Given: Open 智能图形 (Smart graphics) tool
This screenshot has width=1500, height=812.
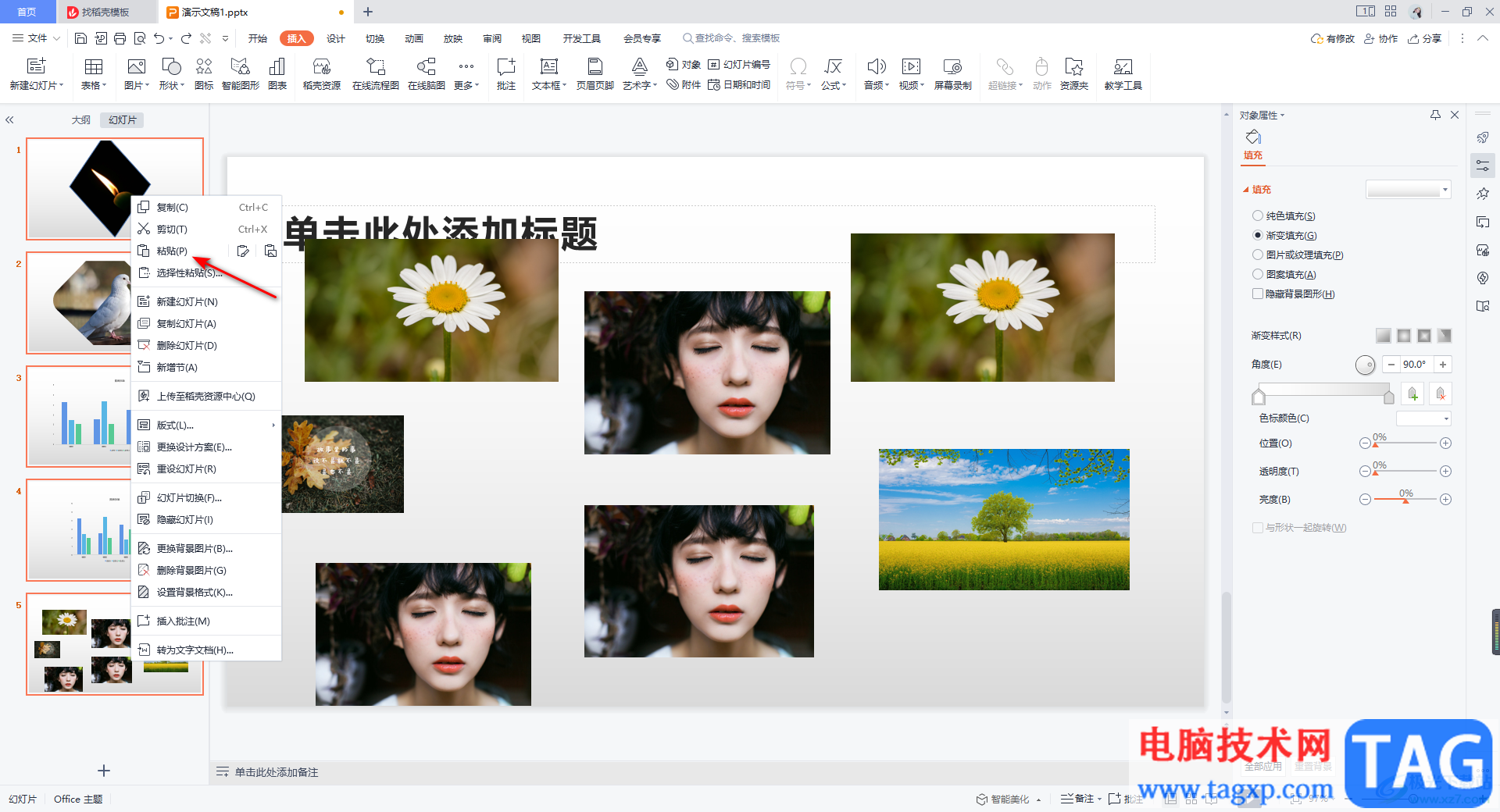Looking at the screenshot, I should (x=240, y=73).
